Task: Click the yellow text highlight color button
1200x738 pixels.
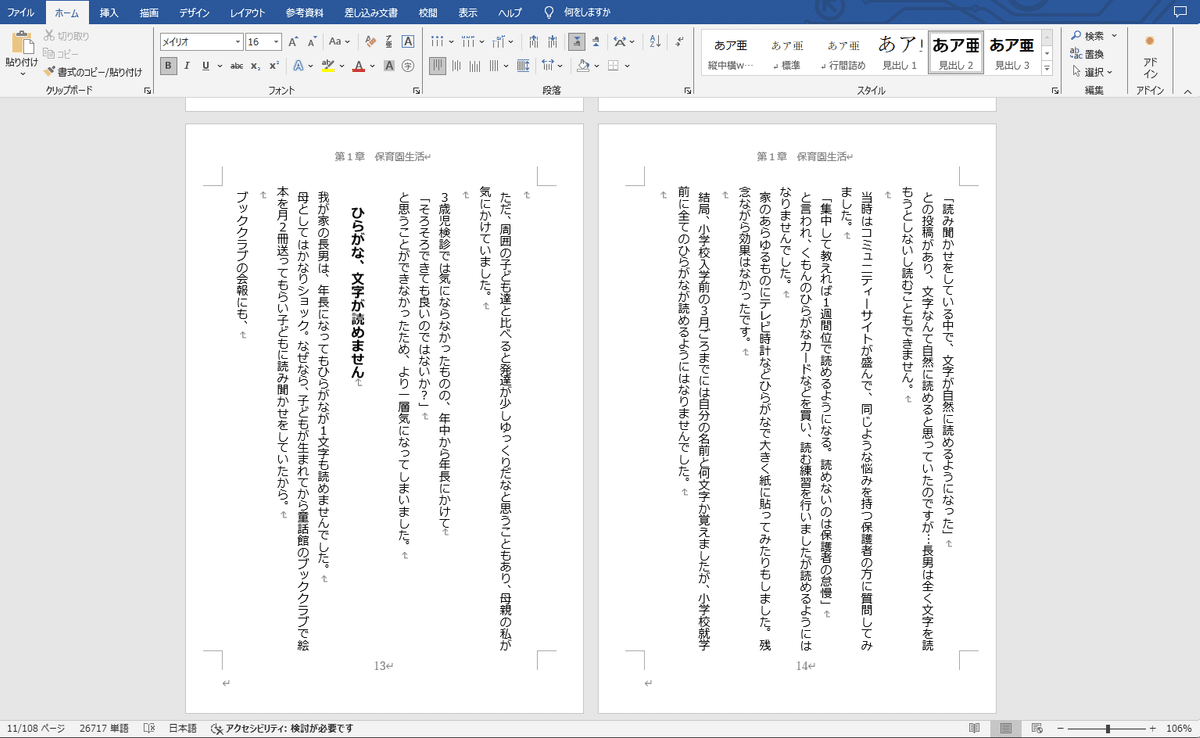Action: [327, 66]
